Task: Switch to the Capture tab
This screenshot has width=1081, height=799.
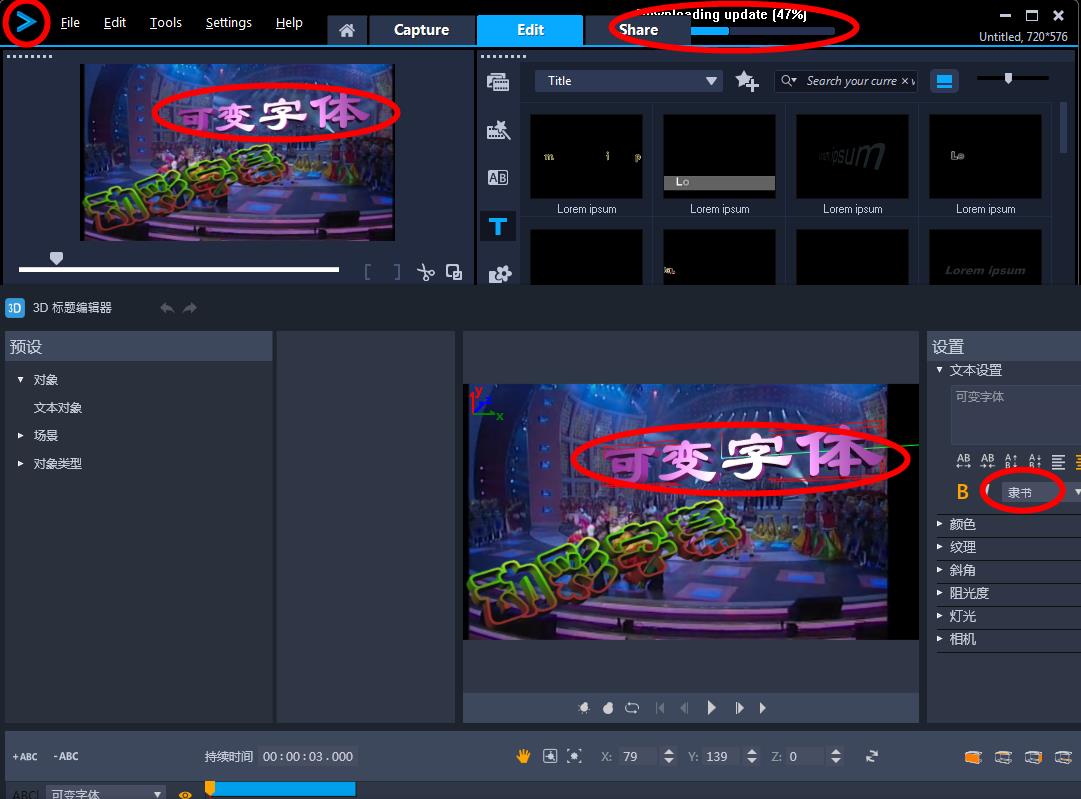Action: 421,30
